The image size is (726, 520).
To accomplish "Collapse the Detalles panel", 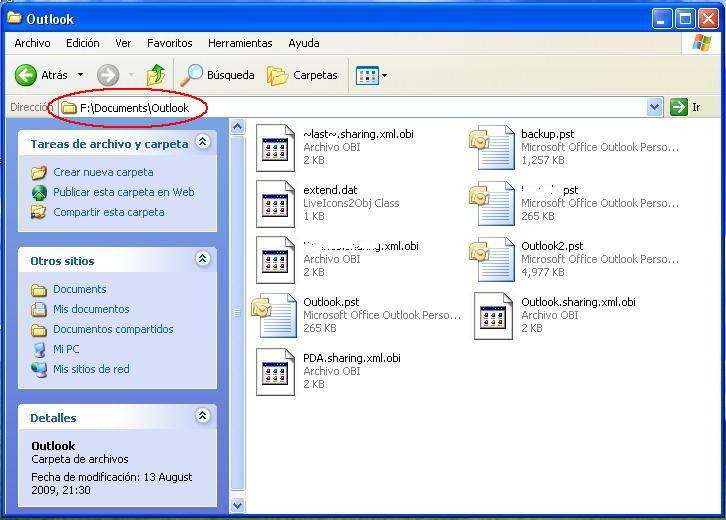I will coord(202,415).
